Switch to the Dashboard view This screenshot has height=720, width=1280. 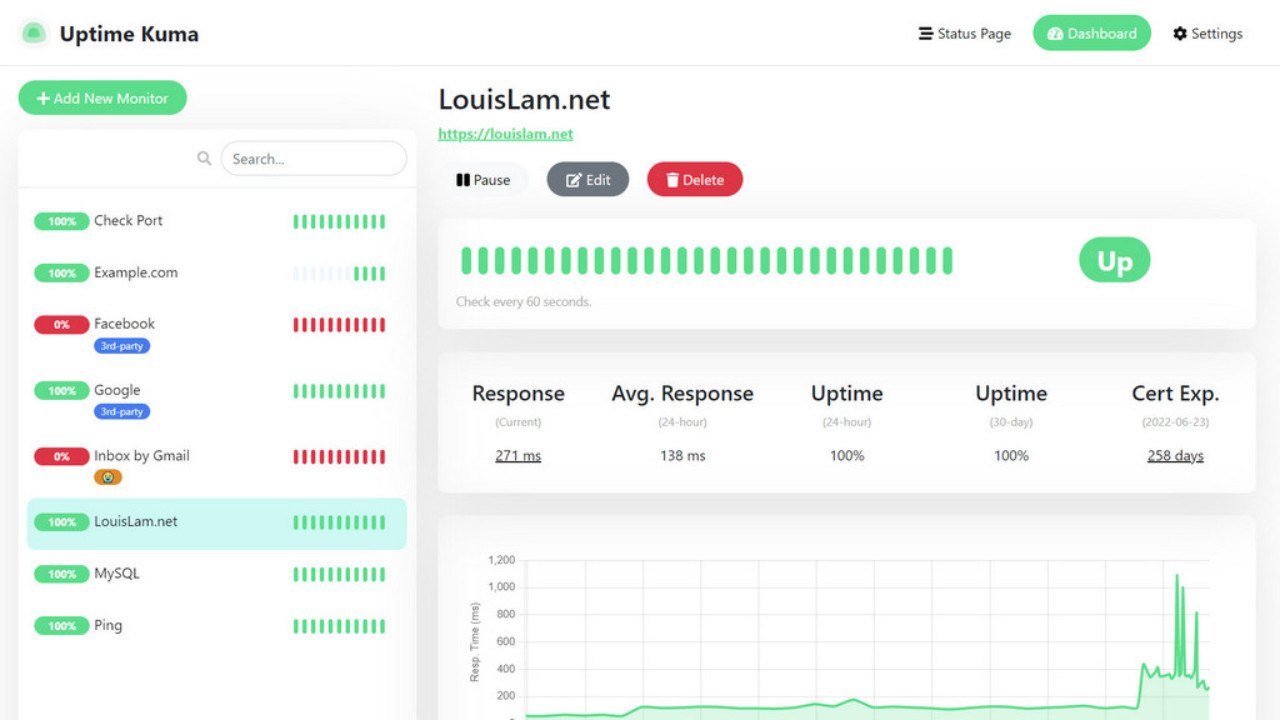point(1092,33)
